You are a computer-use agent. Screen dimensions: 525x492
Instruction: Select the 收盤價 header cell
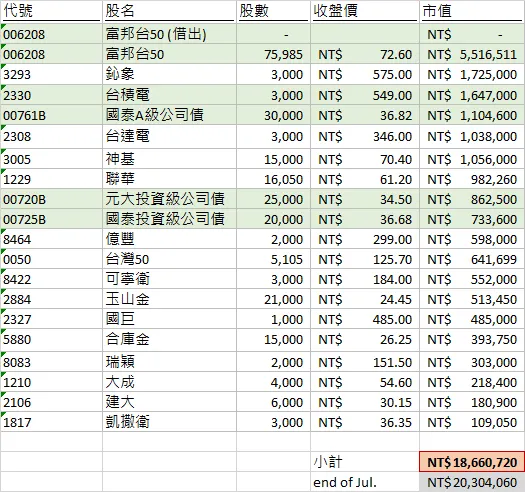[x=365, y=11]
